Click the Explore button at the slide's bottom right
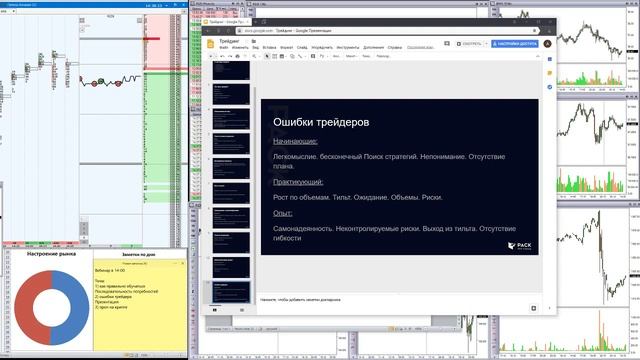 pos(533,308)
